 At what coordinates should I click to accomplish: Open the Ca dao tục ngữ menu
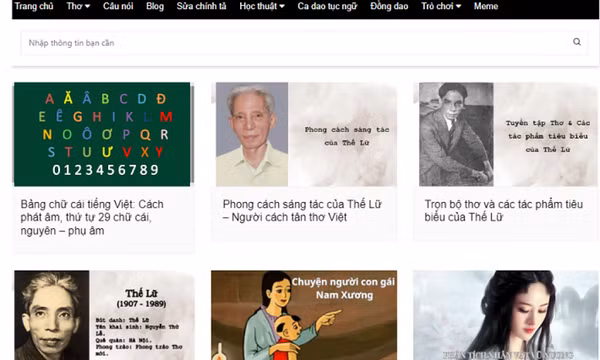point(327,6)
